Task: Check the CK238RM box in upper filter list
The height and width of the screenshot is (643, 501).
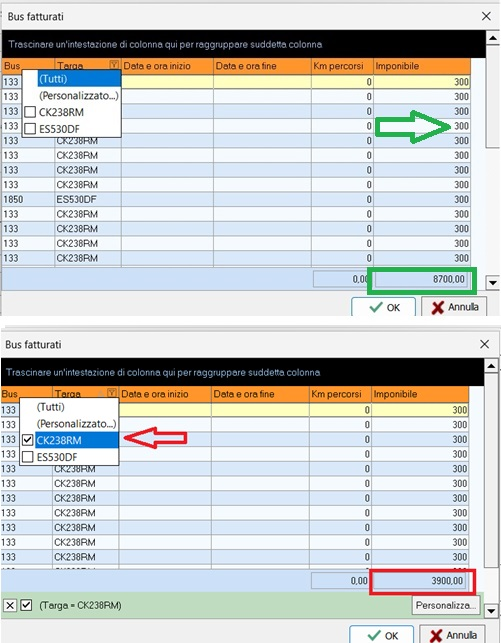Action: pyautogui.click(x=30, y=112)
